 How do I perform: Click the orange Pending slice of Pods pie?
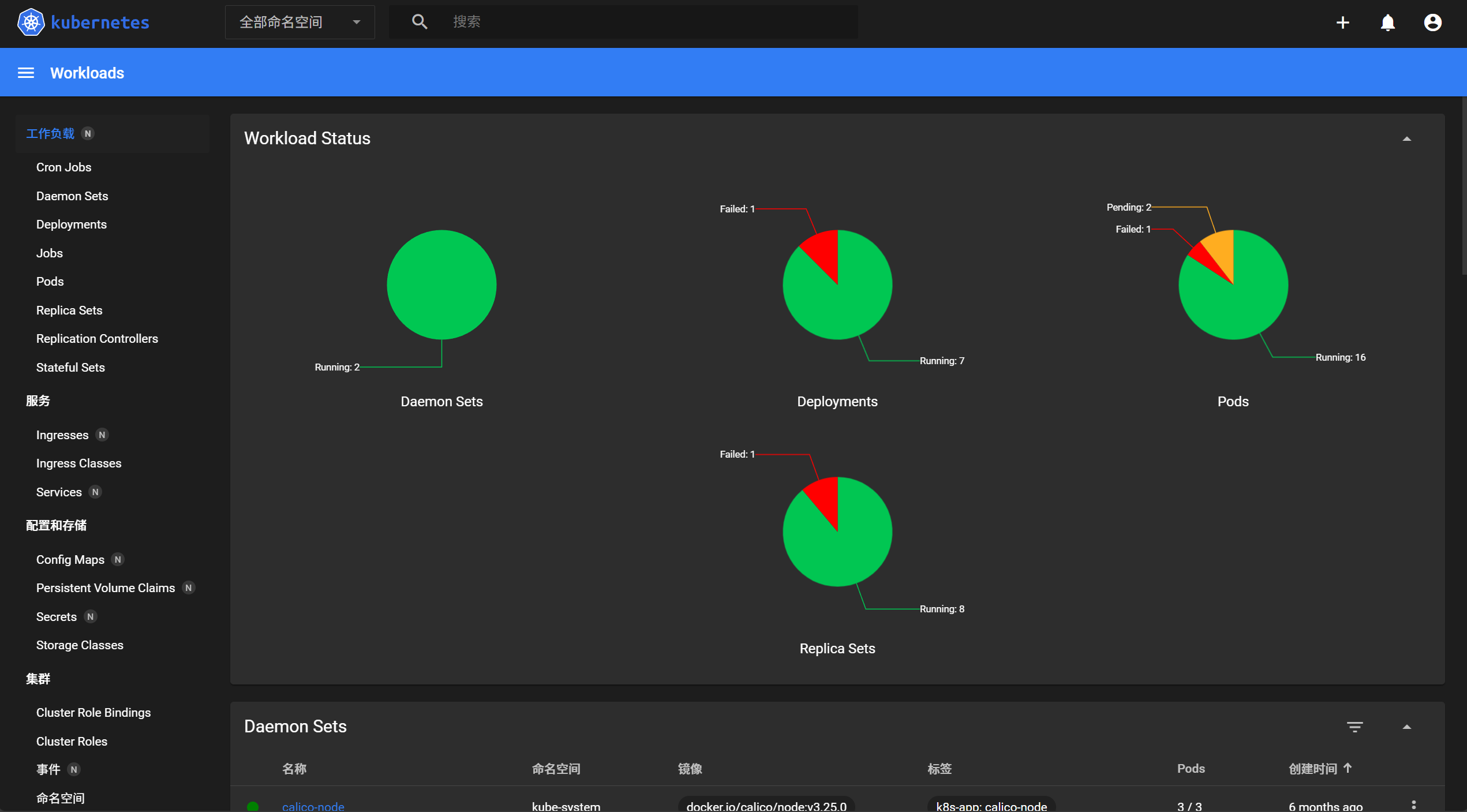tap(1222, 248)
